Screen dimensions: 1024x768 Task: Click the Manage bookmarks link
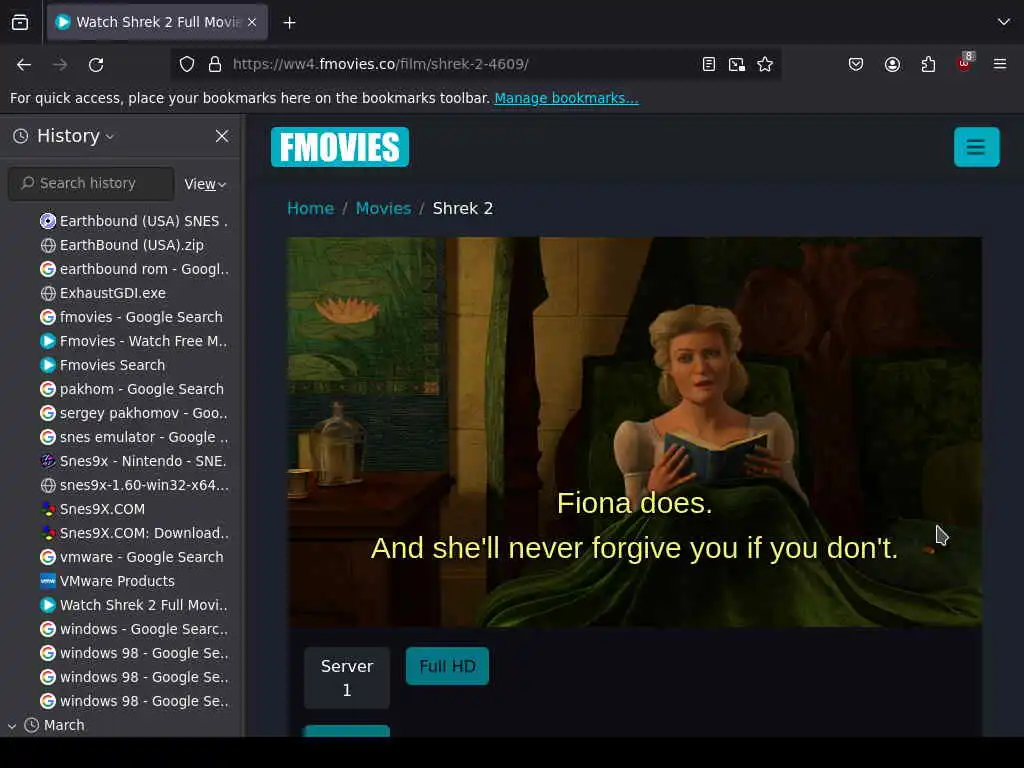pyautogui.click(x=566, y=98)
